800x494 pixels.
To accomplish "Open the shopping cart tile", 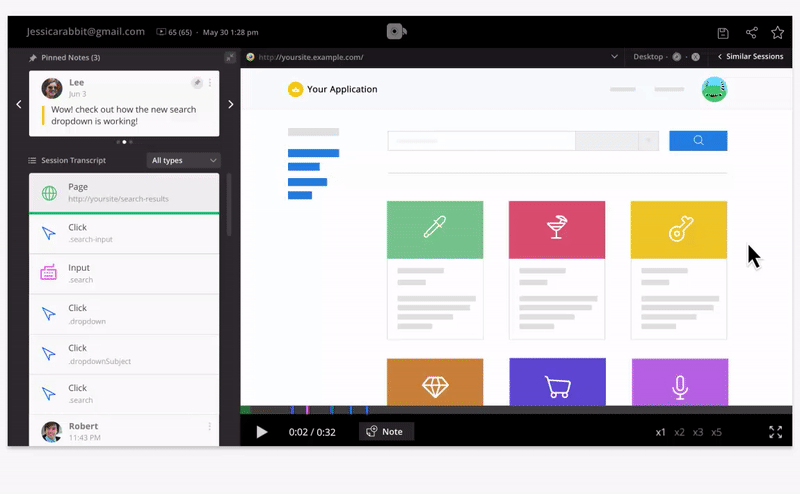I will [557, 383].
